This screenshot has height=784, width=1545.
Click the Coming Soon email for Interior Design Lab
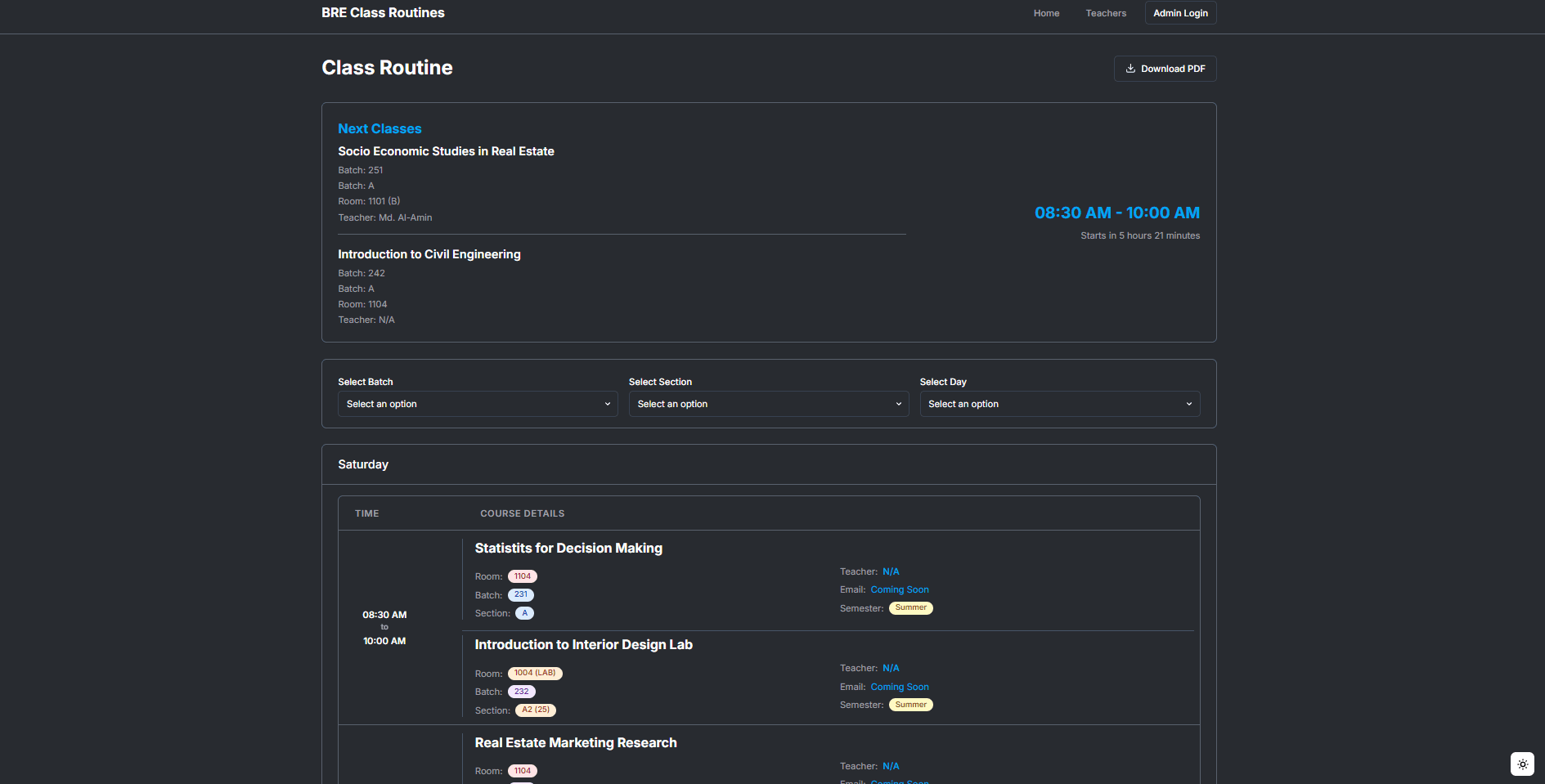900,687
